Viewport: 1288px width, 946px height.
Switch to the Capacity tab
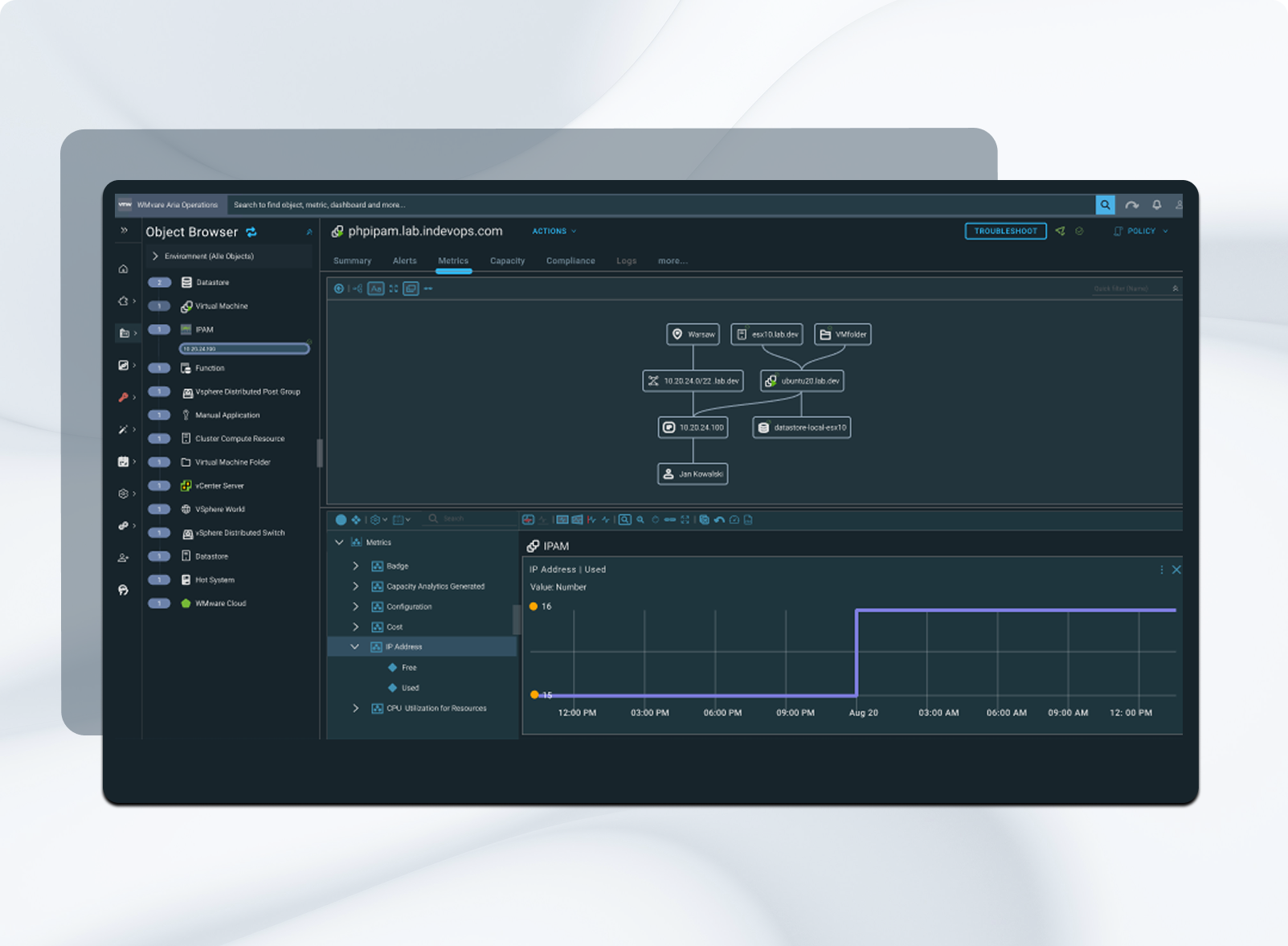click(x=507, y=261)
